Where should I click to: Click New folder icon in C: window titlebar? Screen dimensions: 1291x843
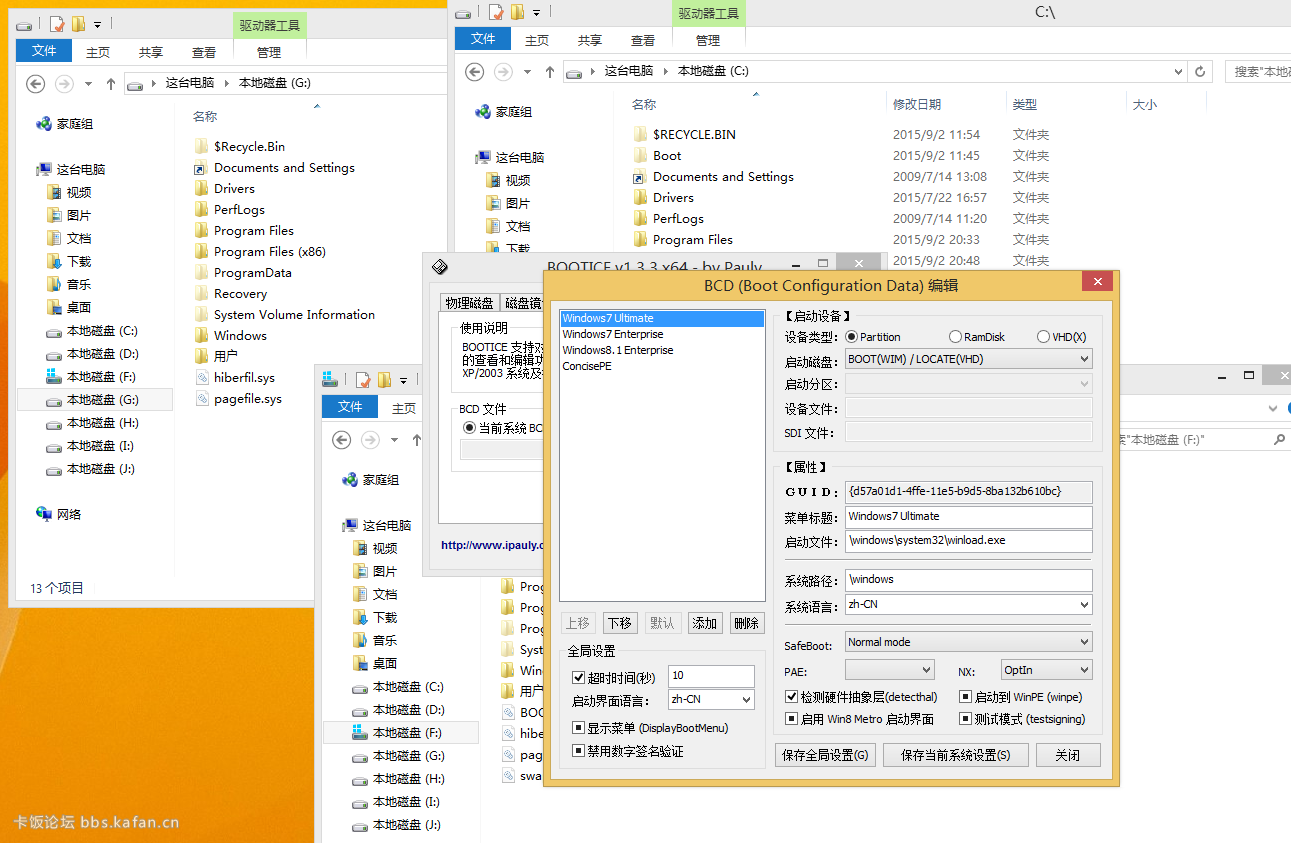[517, 13]
